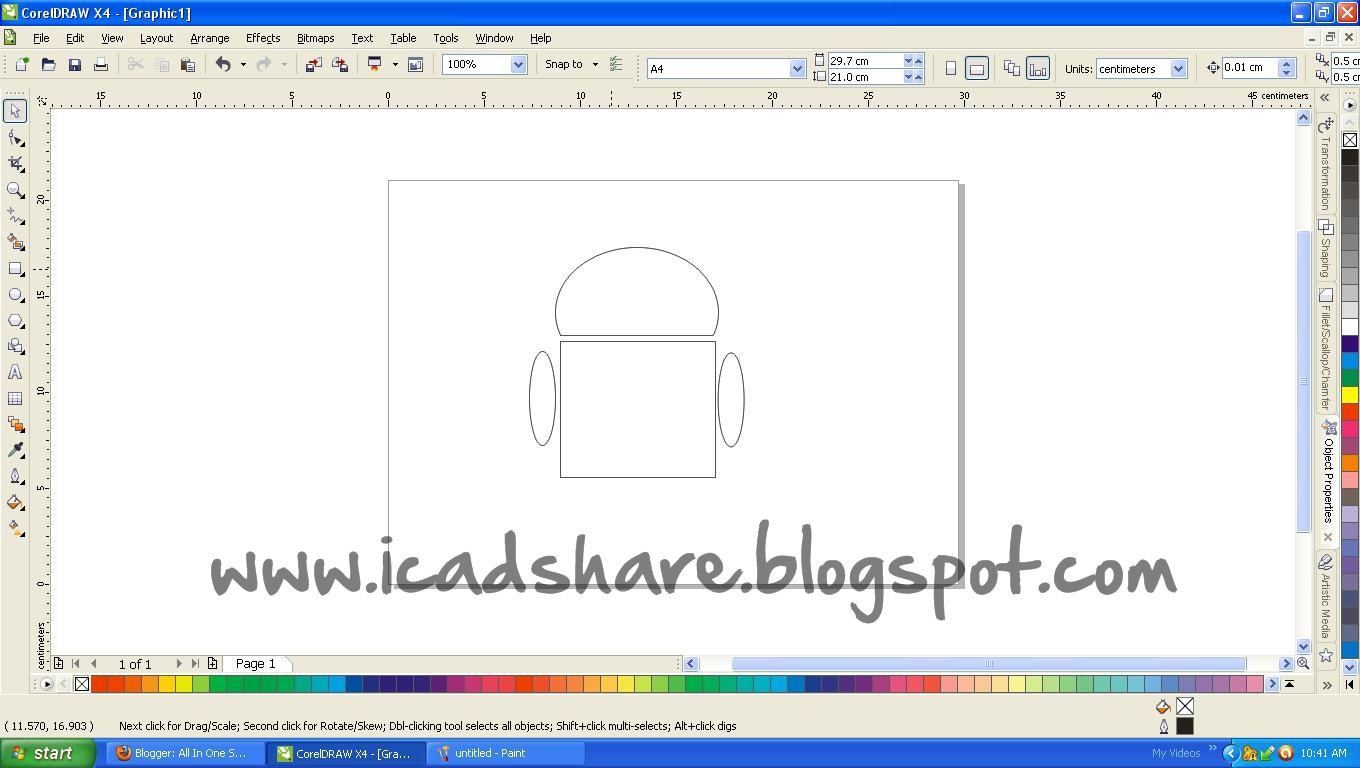Open the Arrange menu
Viewport: 1360px width, 768px height.
tap(209, 38)
